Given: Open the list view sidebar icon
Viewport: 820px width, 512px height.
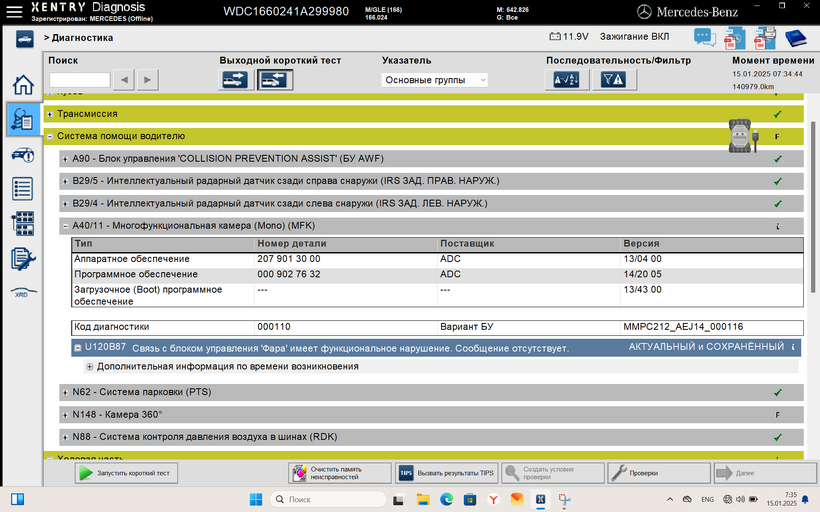Looking at the screenshot, I should click(22, 189).
